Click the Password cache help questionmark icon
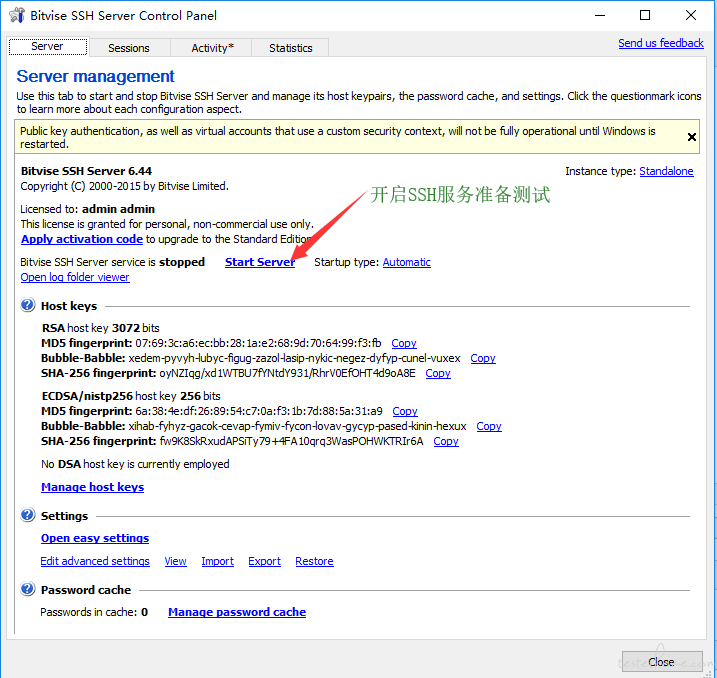 (27, 589)
